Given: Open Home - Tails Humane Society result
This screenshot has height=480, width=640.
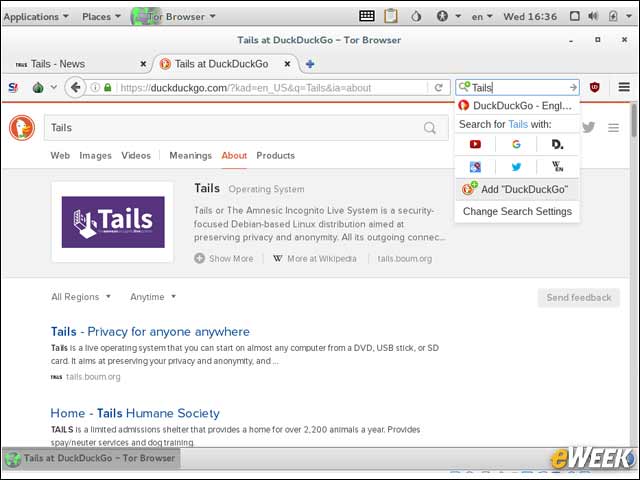Looking at the screenshot, I should point(135,413).
